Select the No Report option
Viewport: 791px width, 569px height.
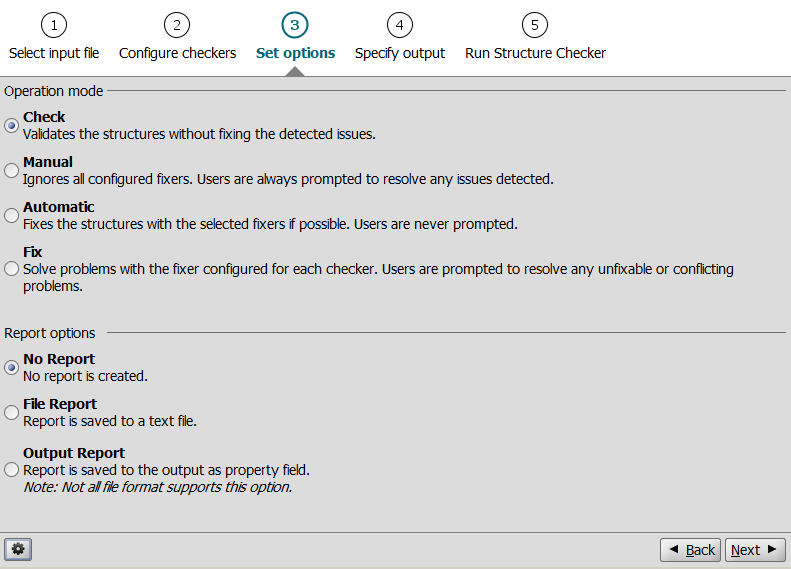pos(12,367)
